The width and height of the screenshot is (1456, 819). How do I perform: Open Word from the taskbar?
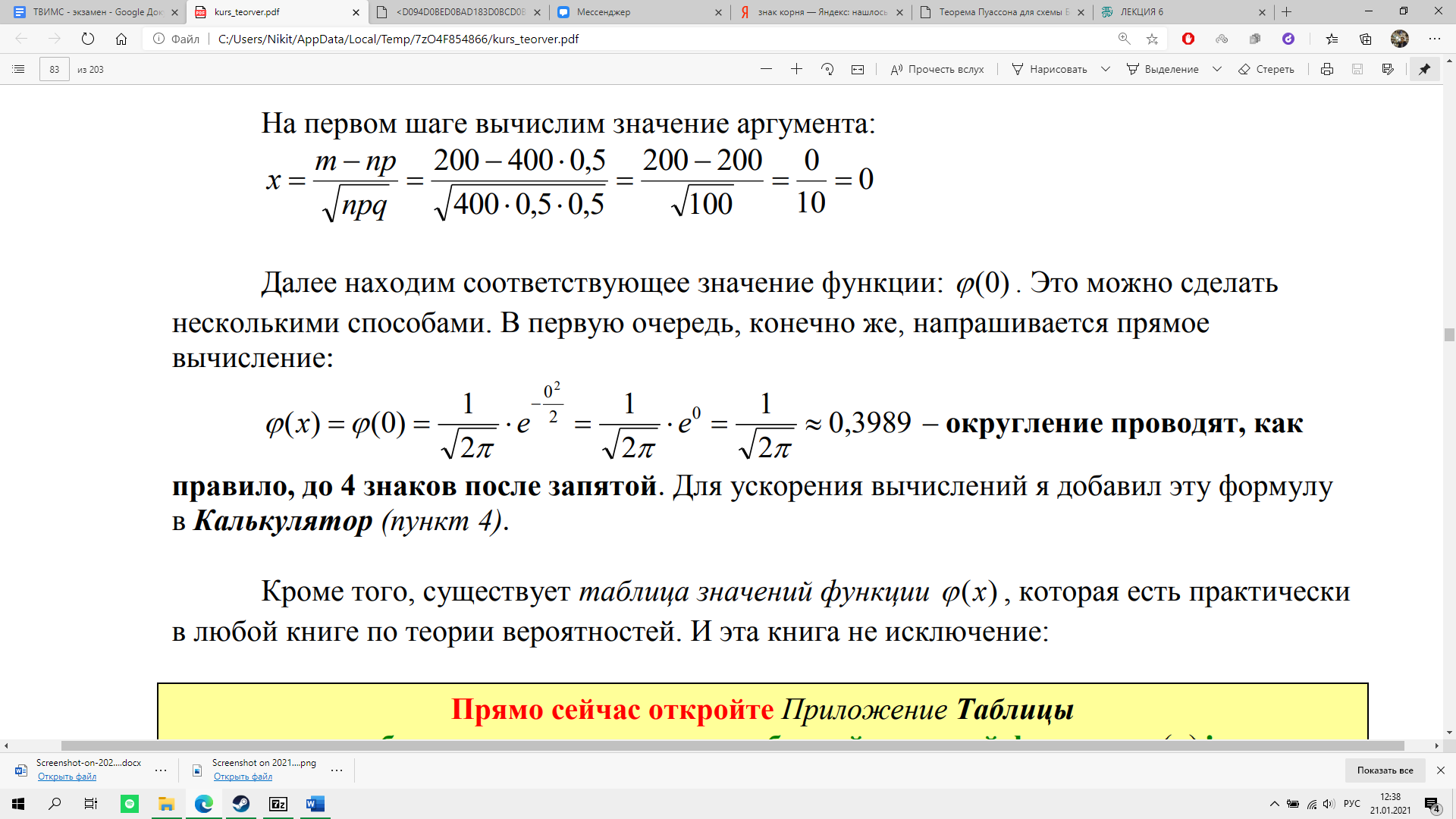tap(315, 804)
